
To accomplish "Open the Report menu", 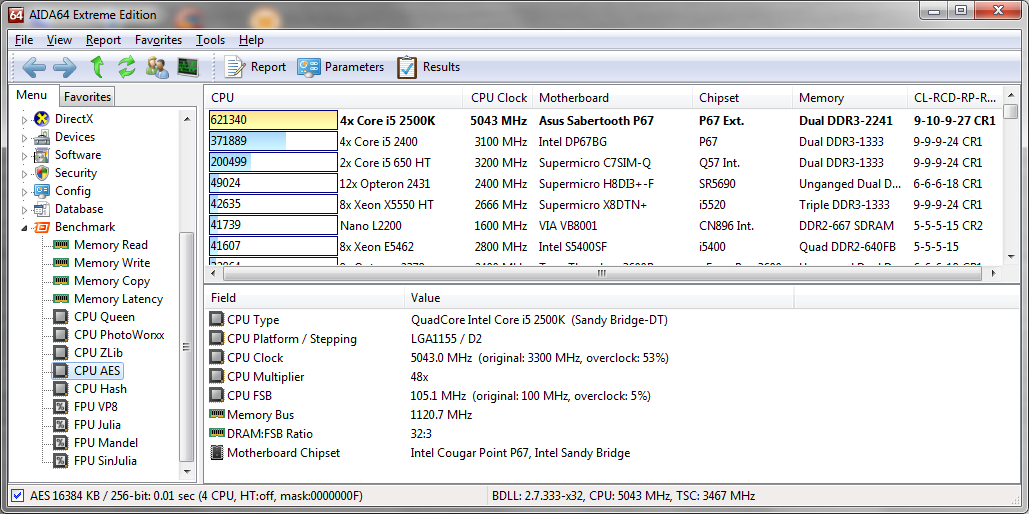I will [104, 40].
